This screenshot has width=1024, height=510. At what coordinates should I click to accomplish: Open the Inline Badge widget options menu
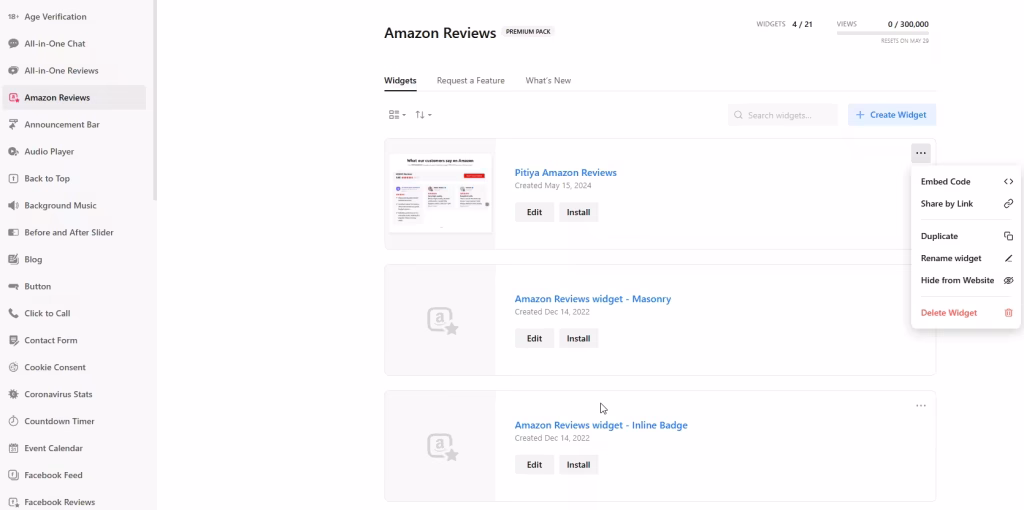point(921,406)
